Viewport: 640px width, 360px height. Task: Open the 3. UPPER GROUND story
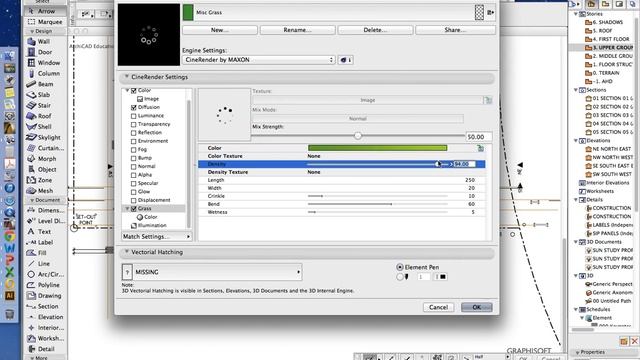pyautogui.click(x=609, y=47)
